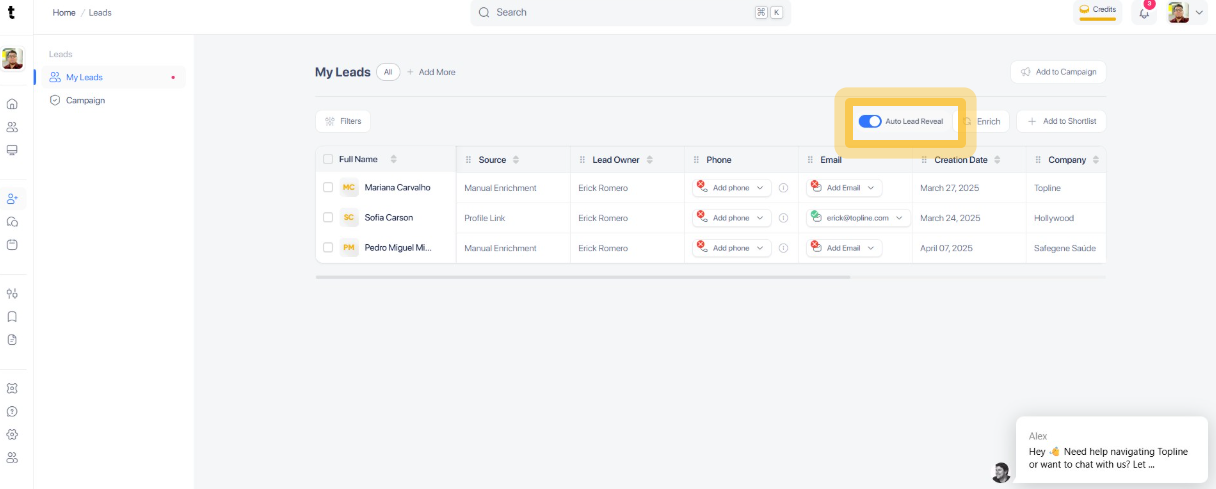Click Add More next to My Leads
This screenshot has width=1216, height=489.
tap(431, 72)
